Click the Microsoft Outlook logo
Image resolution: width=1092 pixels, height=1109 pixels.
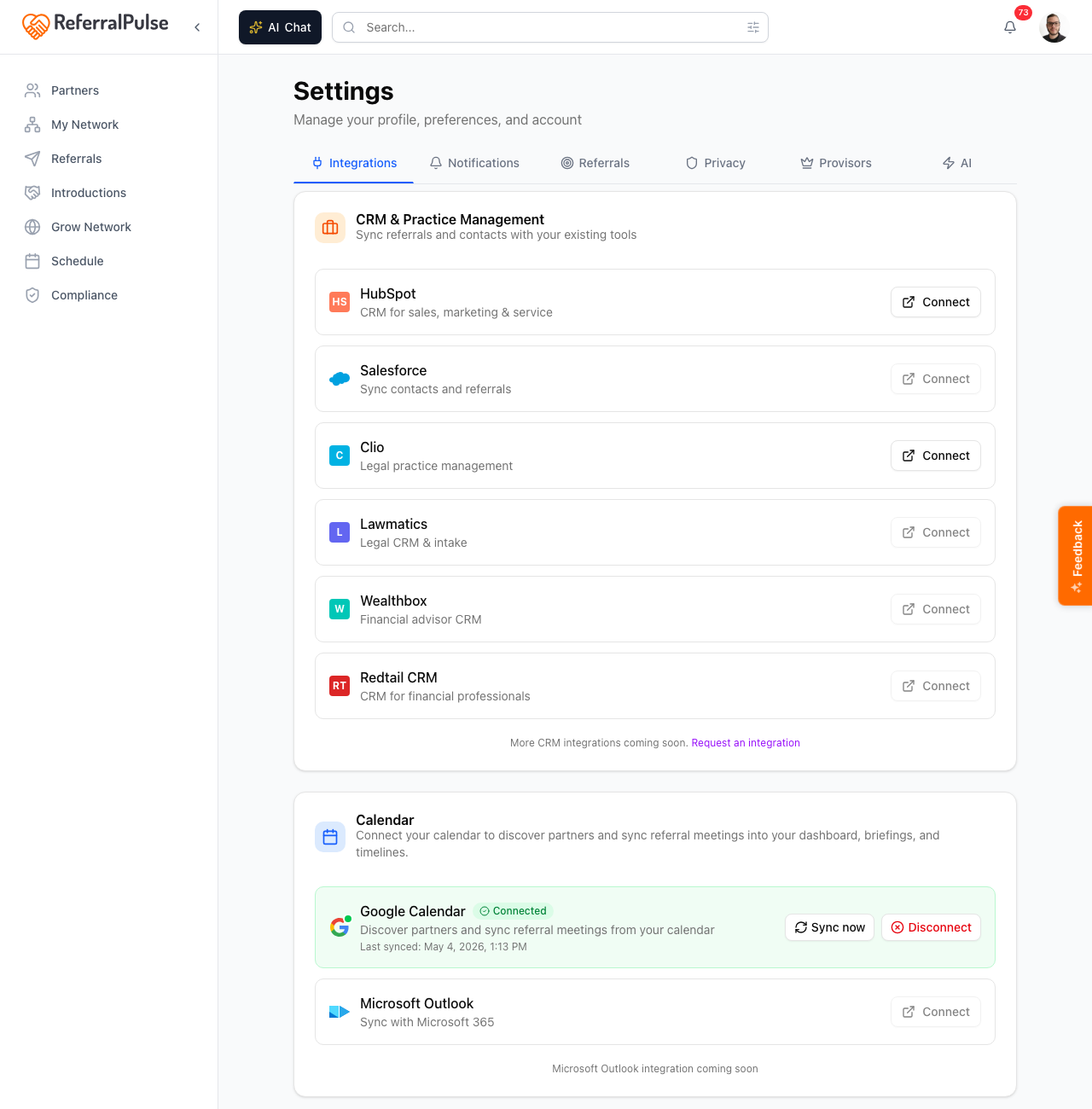point(340,1012)
